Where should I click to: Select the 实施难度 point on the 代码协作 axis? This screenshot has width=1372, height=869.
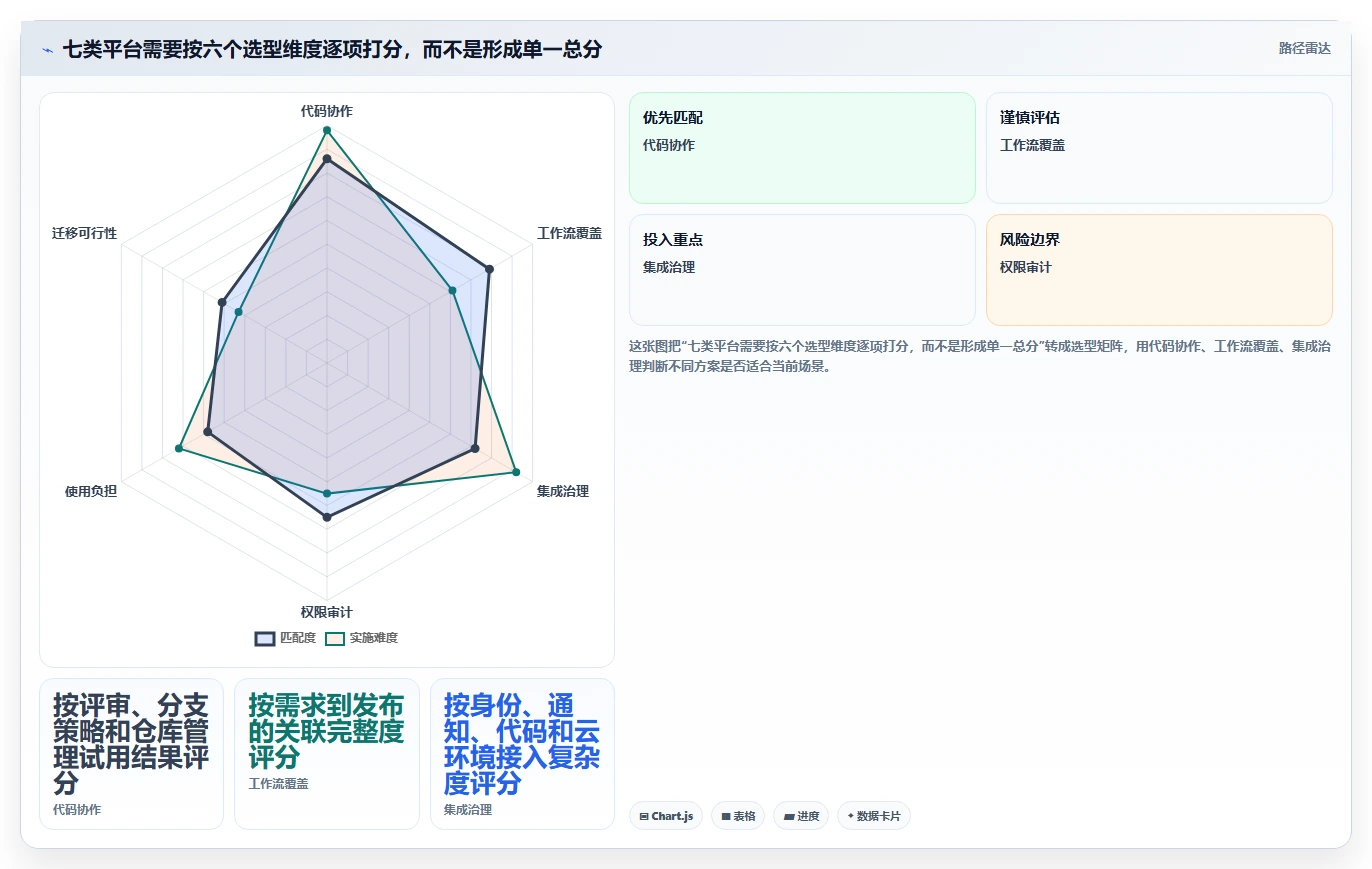click(326, 130)
